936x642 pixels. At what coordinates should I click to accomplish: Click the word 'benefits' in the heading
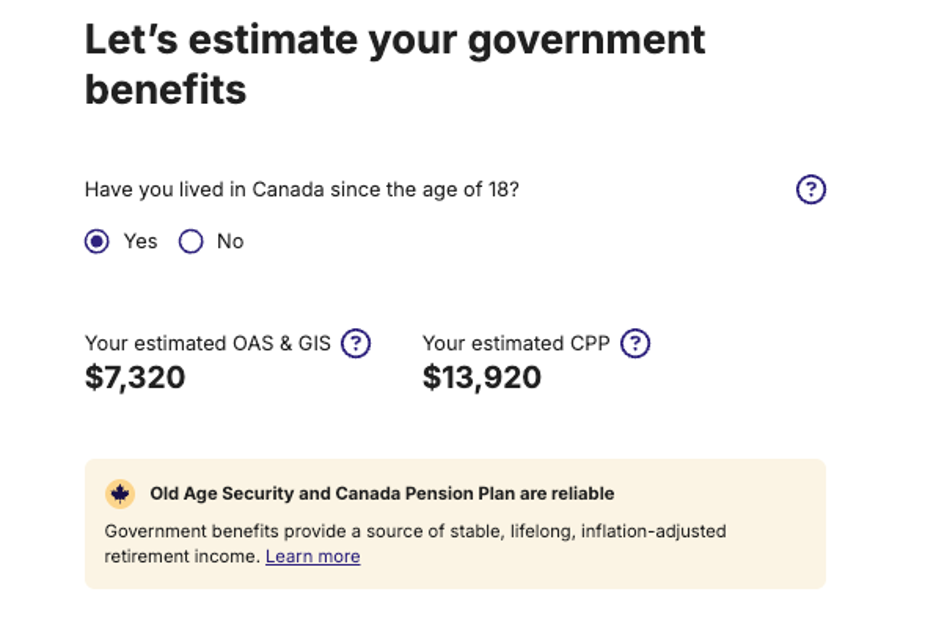[166, 90]
